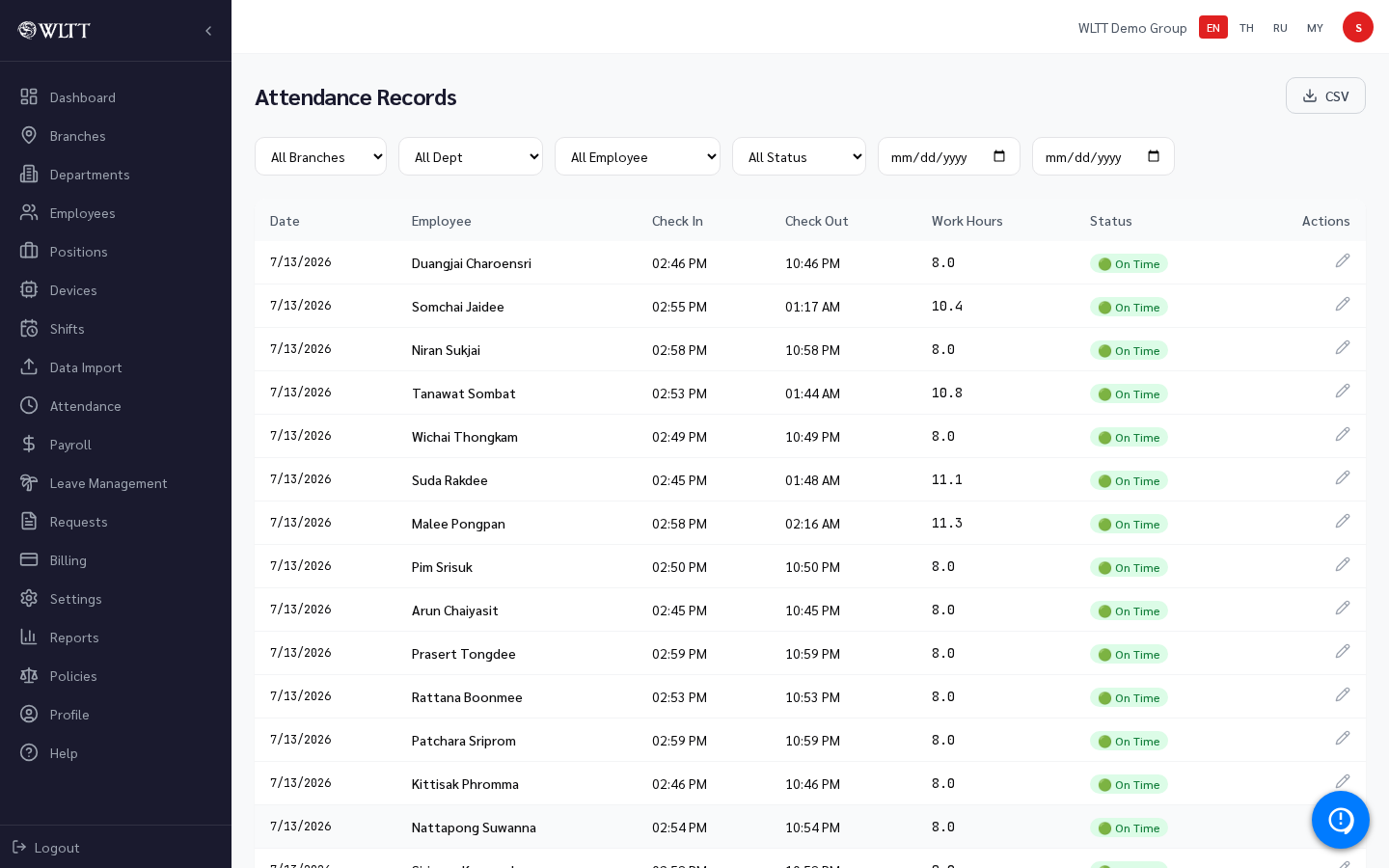
Task: Edit the Wichai Thongkam row
Action: pos(1343,434)
